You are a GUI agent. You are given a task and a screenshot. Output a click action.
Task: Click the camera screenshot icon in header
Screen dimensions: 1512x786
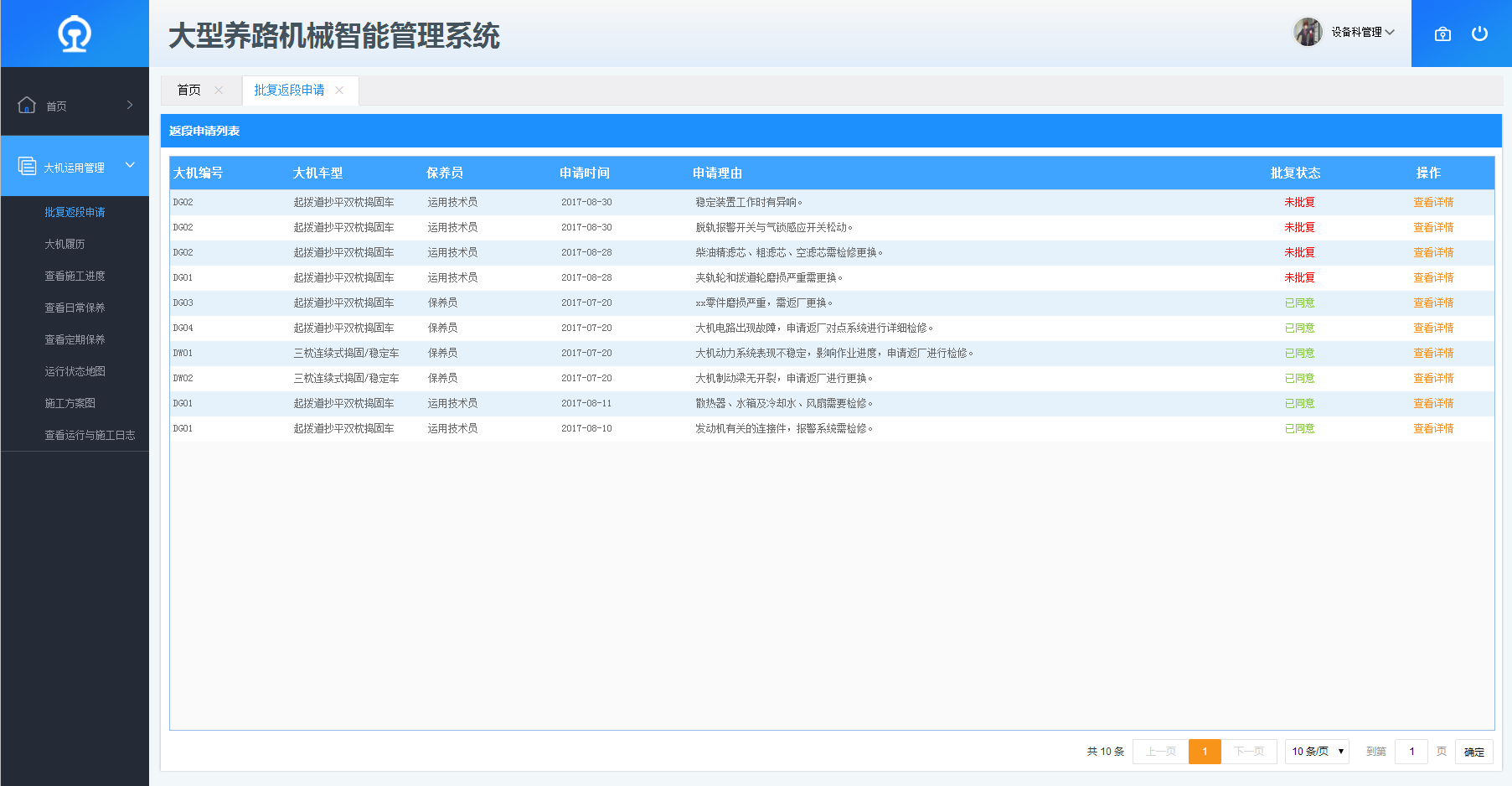1442,34
